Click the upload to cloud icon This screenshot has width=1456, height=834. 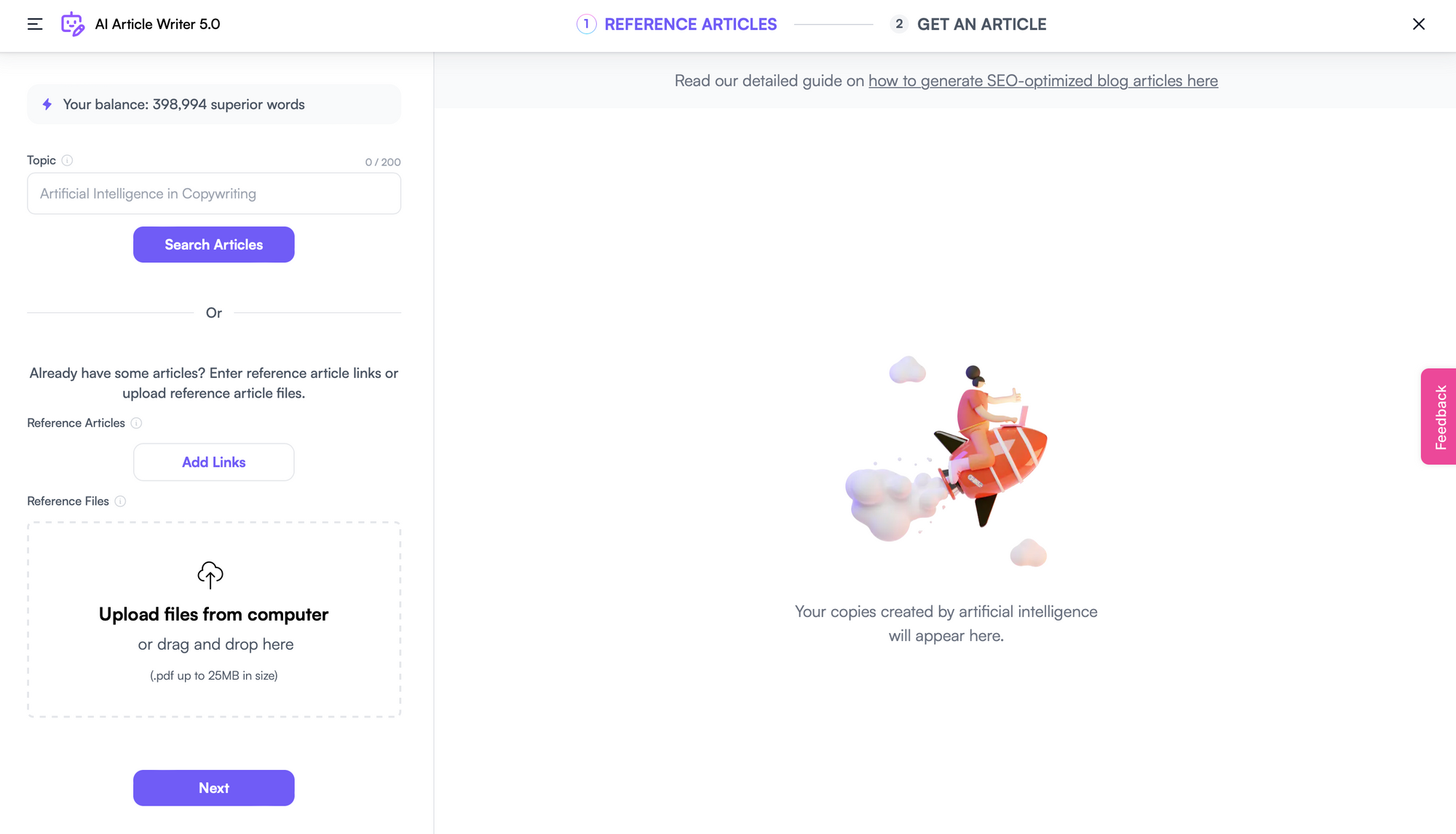tap(210, 574)
